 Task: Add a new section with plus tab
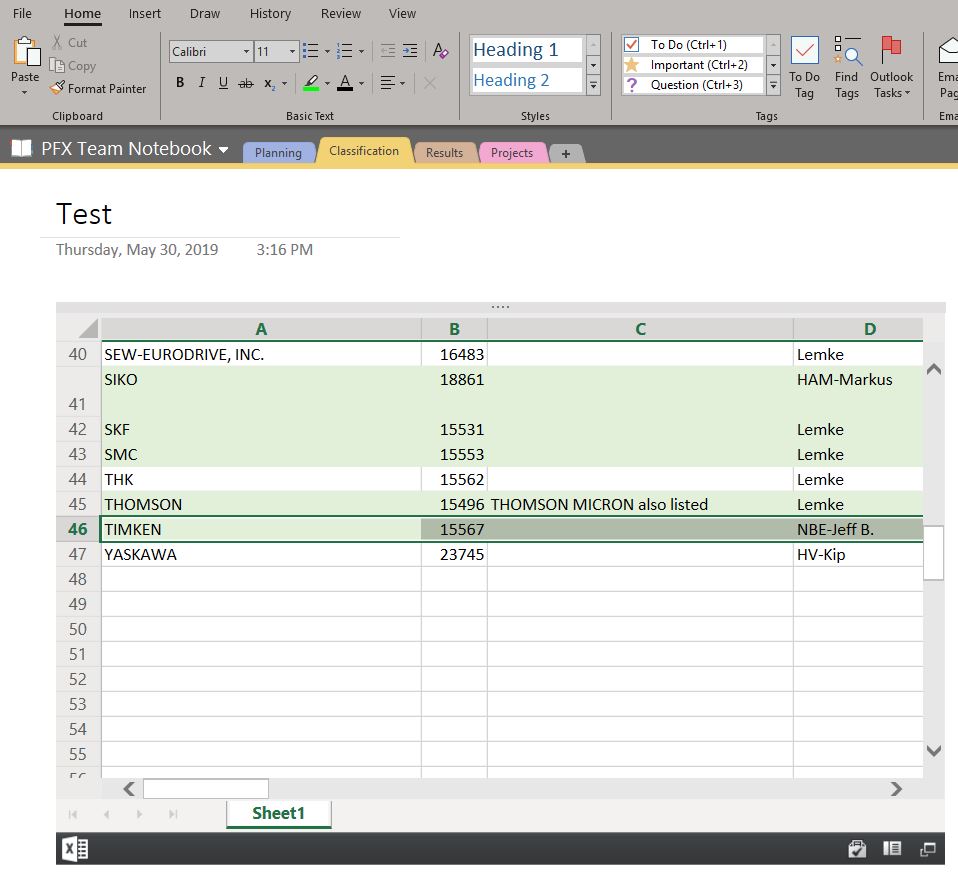566,153
